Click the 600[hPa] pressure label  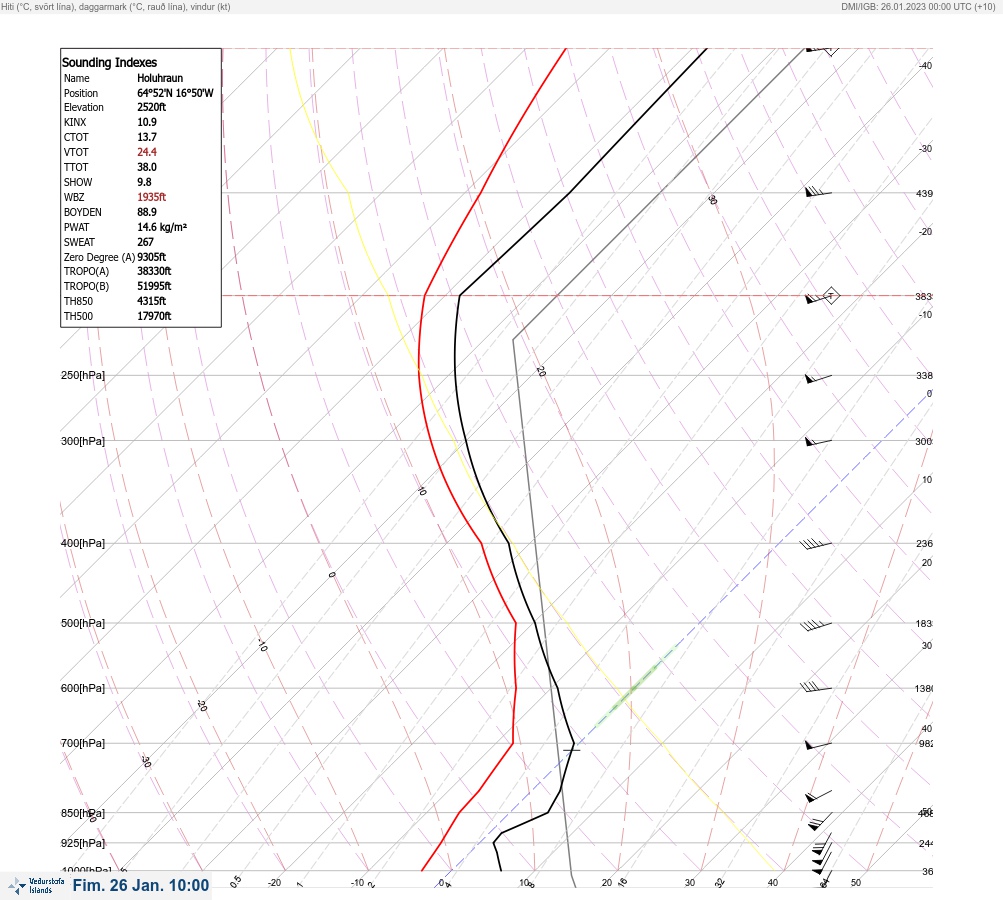[x=83, y=688]
